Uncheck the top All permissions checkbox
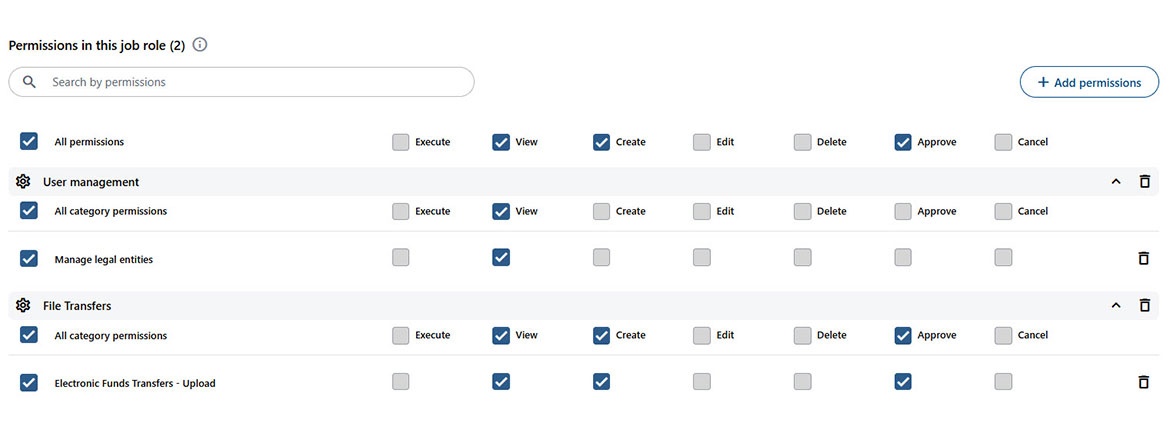 click(29, 142)
